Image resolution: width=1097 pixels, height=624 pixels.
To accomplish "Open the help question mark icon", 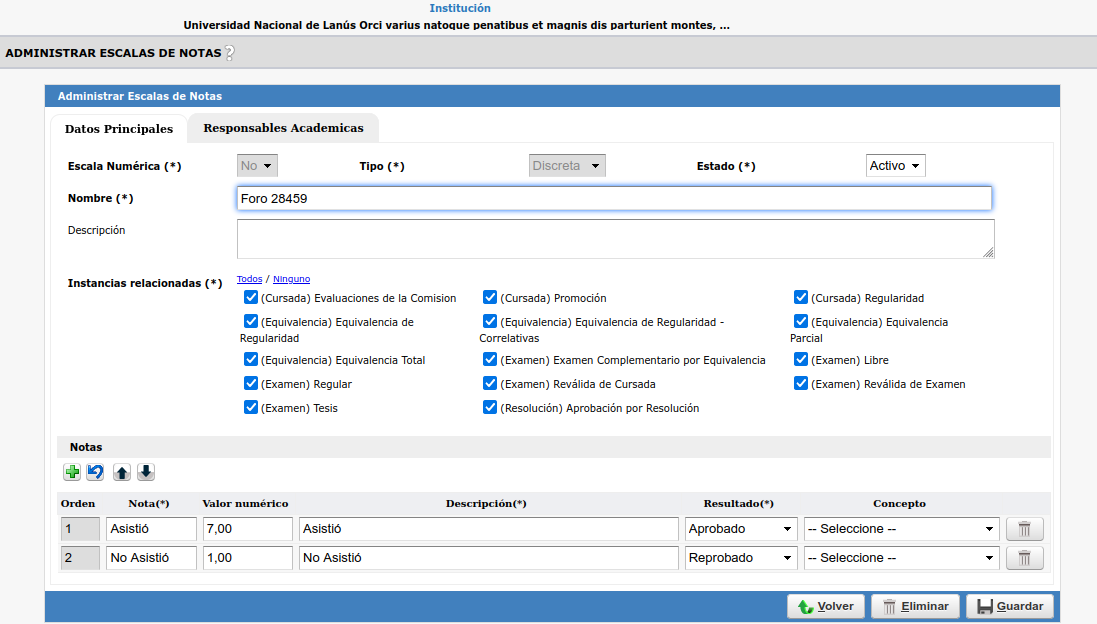I will coord(229,53).
